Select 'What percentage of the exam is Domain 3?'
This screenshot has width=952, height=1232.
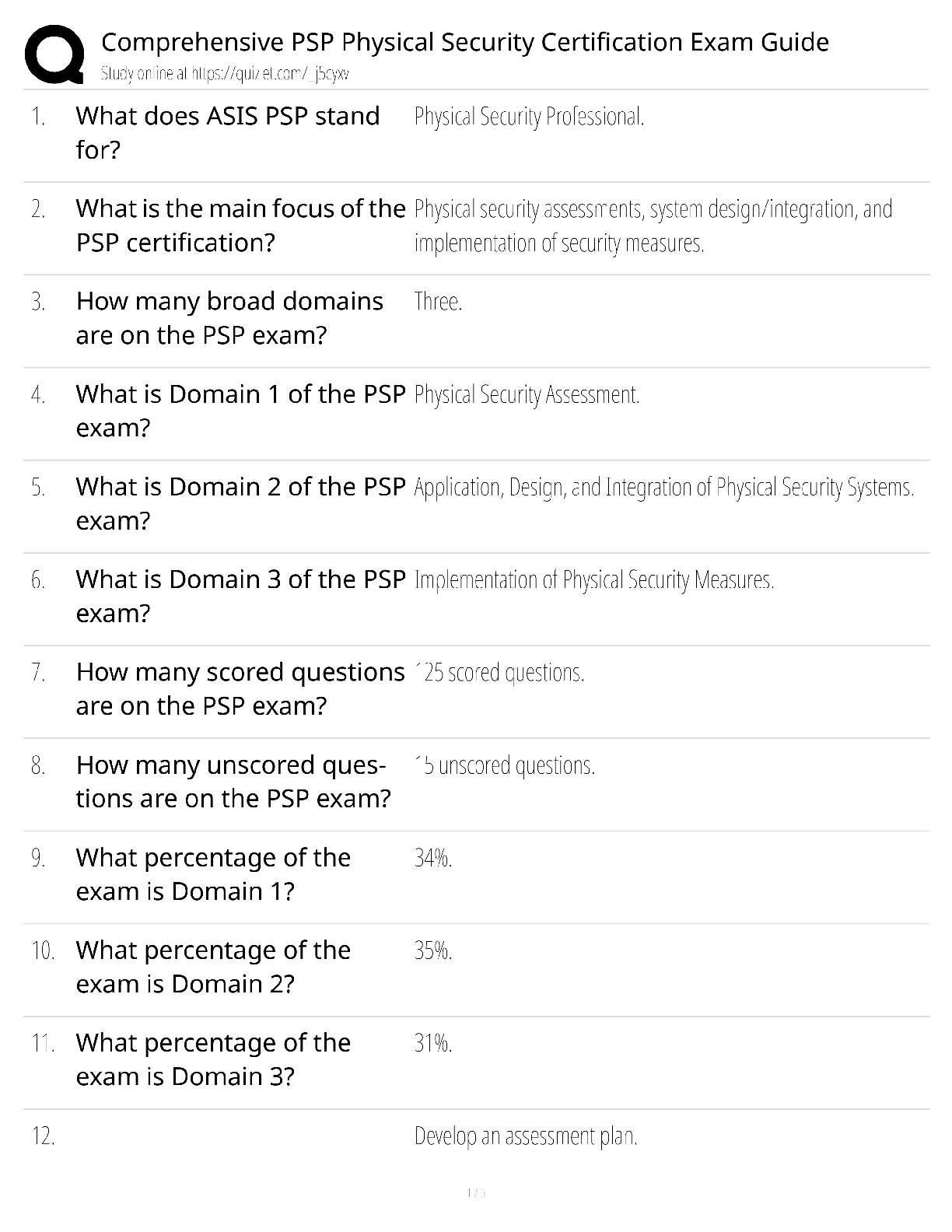[x=213, y=1059]
